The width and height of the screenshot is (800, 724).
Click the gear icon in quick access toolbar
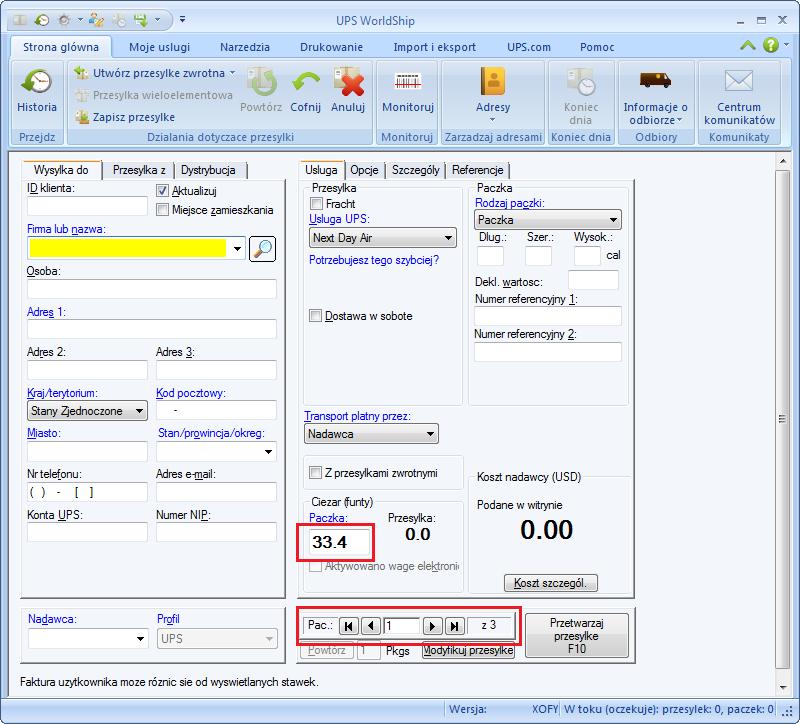tap(64, 20)
